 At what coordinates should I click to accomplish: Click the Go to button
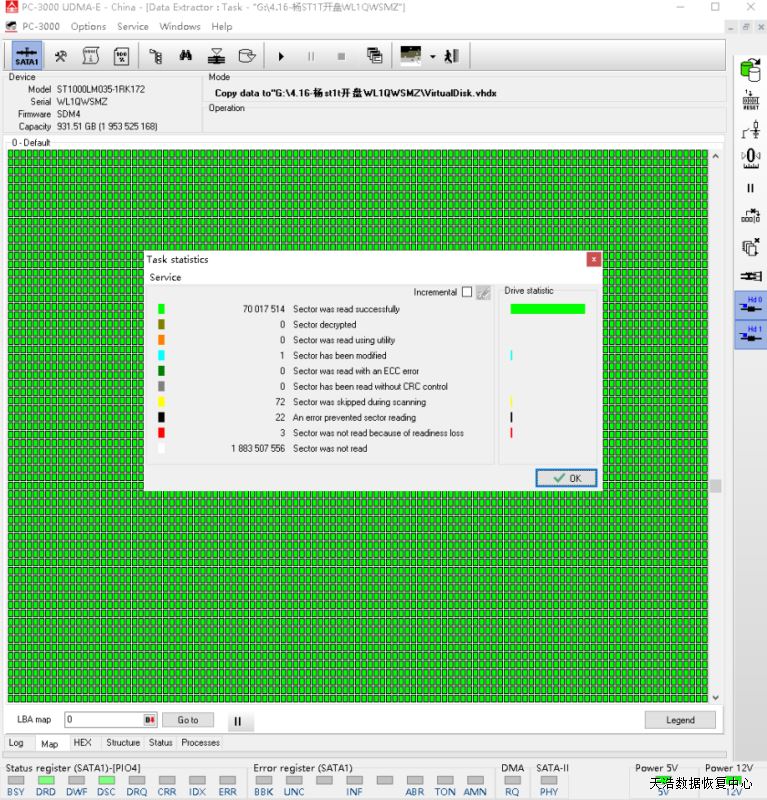click(188, 720)
